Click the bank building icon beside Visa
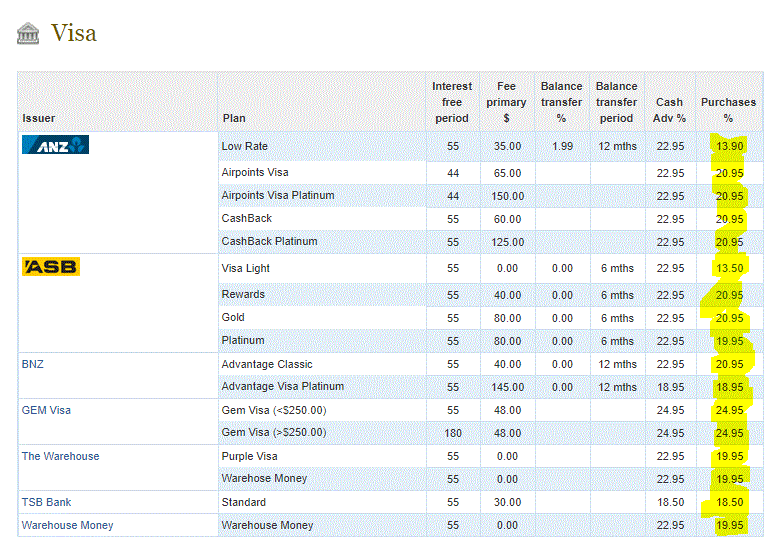 tap(28, 33)
